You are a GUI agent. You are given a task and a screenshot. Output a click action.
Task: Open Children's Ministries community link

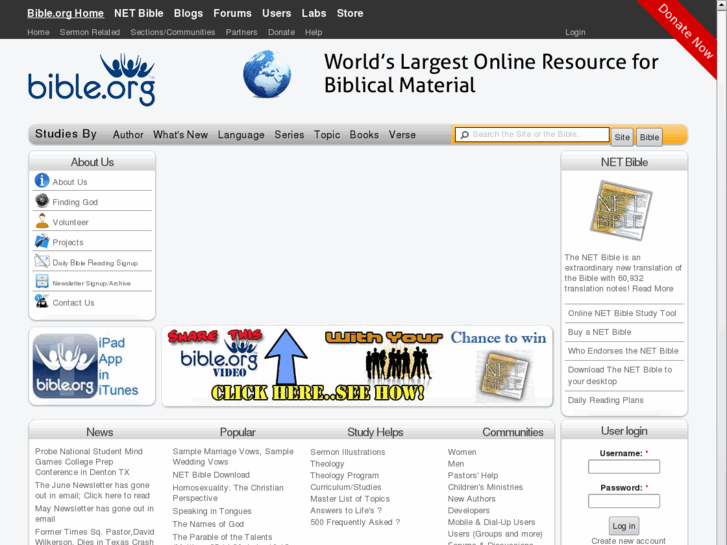tap(485, 487)
